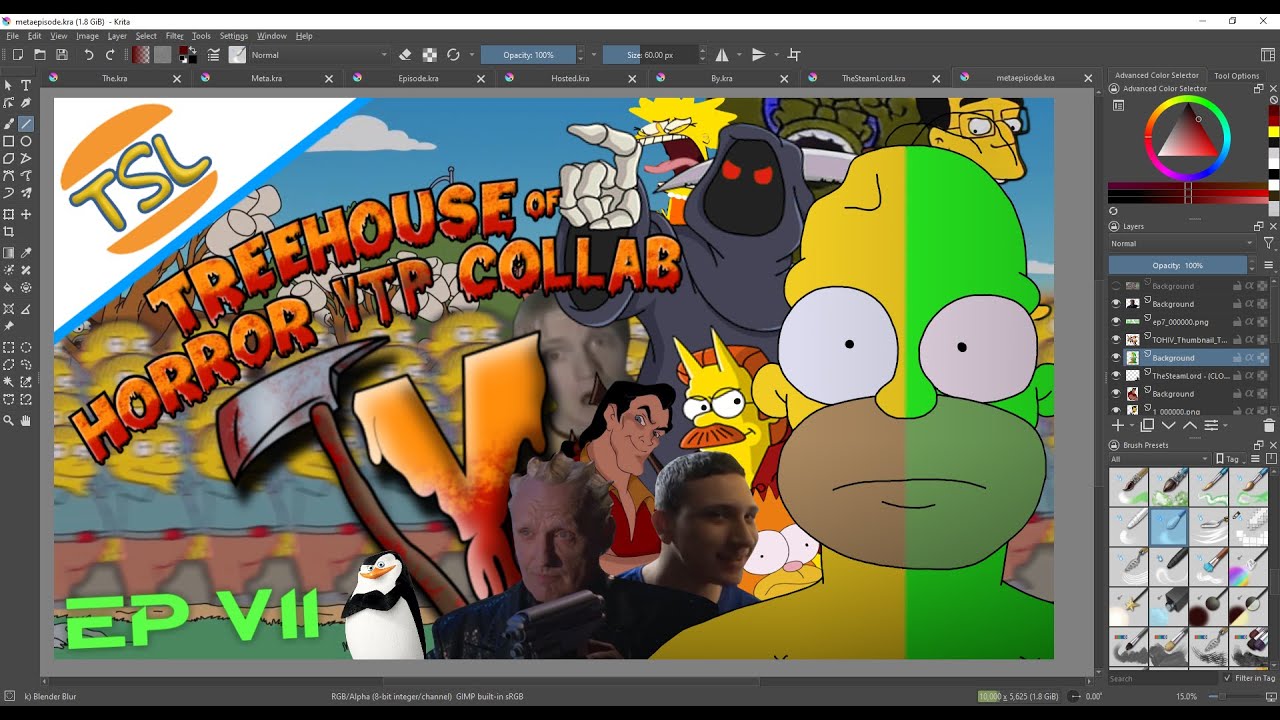This screenshot has width=1280, height=720.
Task: Select the Line tool
Action: 26,124
